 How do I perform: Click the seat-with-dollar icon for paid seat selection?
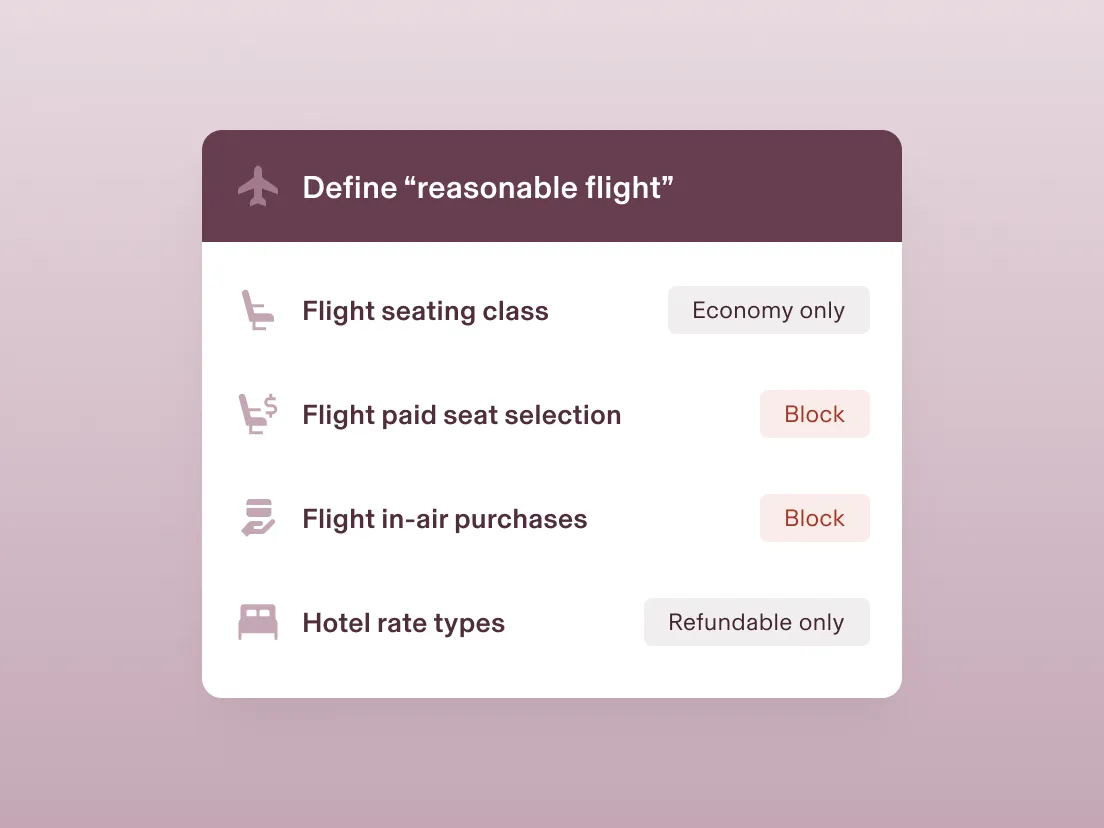[258, 414]
